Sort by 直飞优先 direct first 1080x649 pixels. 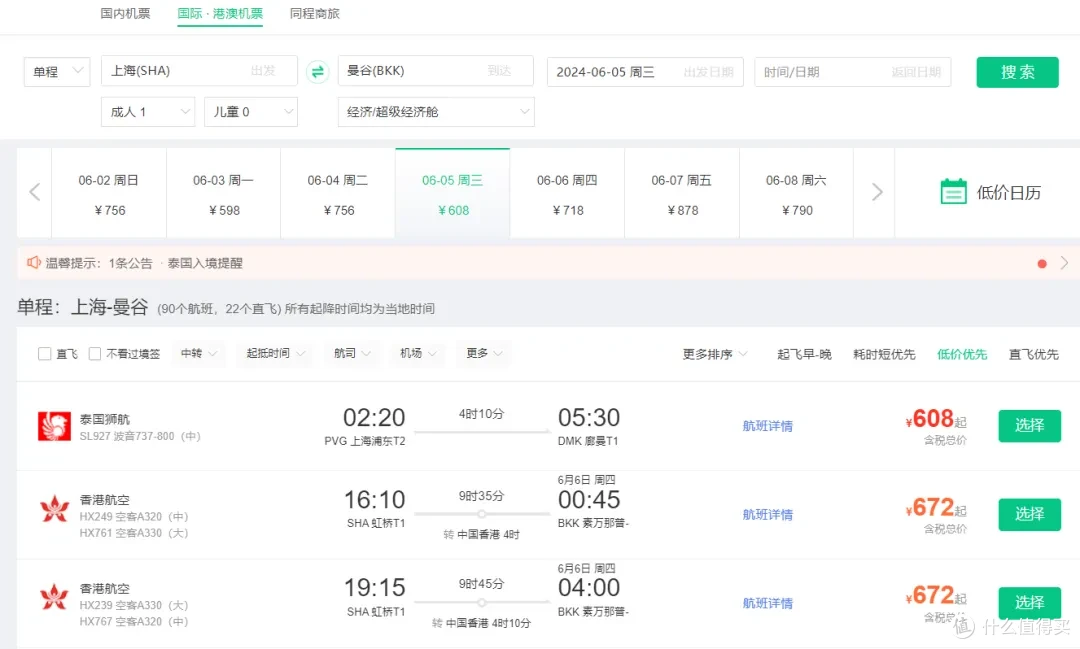click(x=1034, y=354)
